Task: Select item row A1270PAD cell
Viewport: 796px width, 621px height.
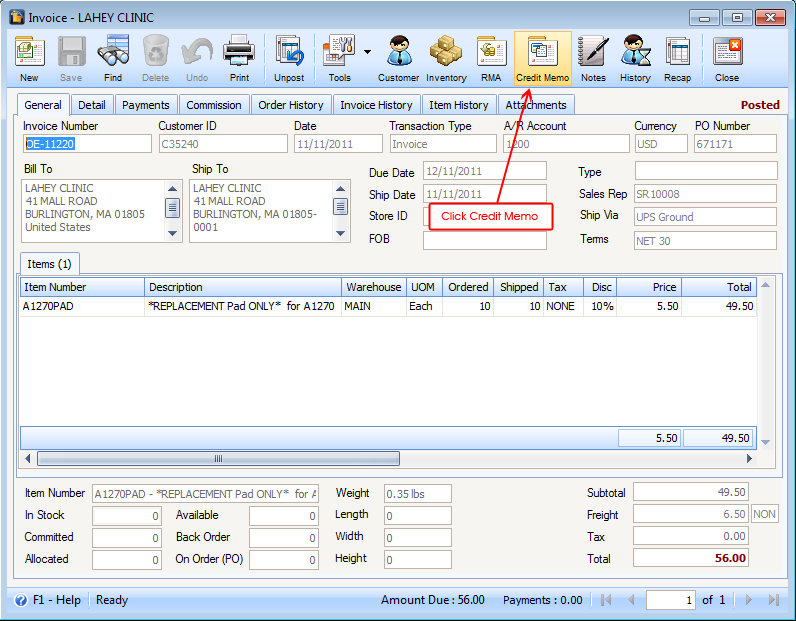Action: [x=82, y=306]
